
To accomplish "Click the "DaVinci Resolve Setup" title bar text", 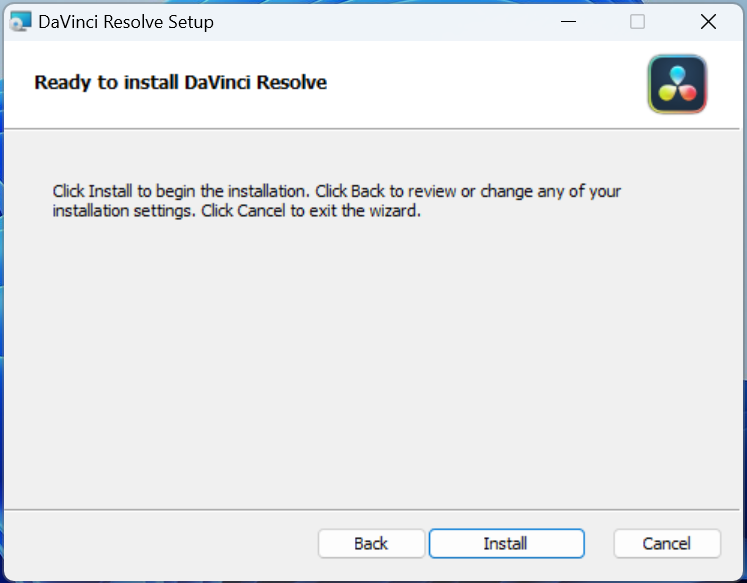I will tap(125, 21).
